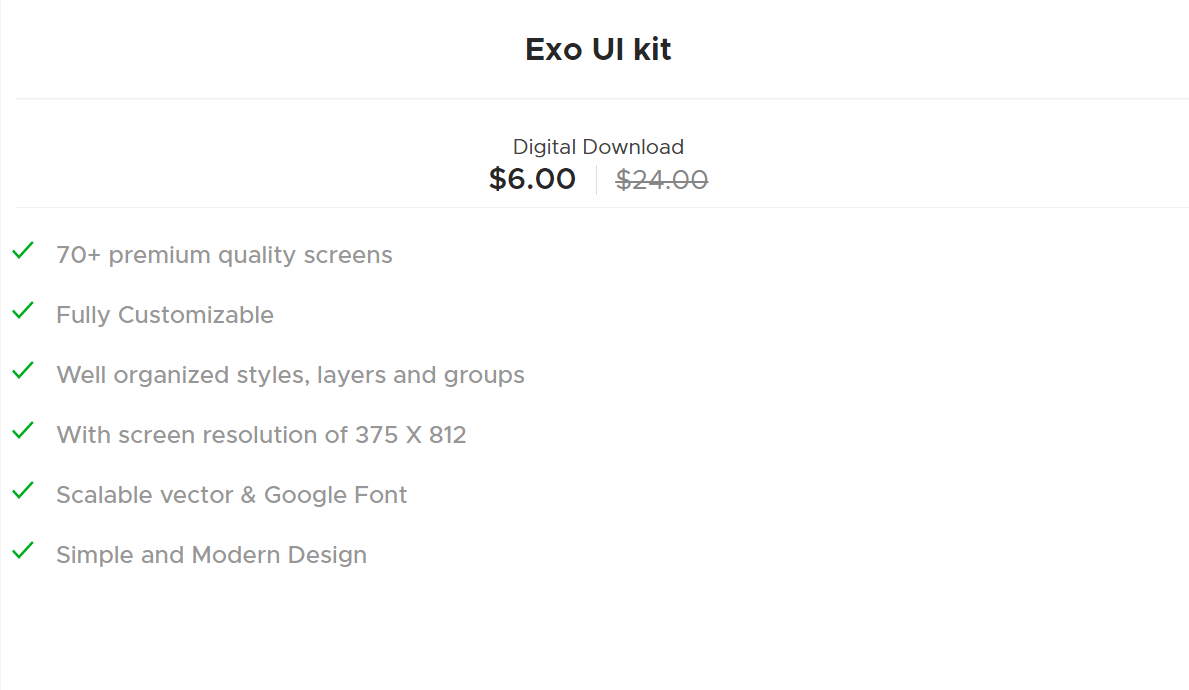This screenshot has width=1189, height=690.
Task: Select the Fully Customizable feature text
Action: coord(165,315)
